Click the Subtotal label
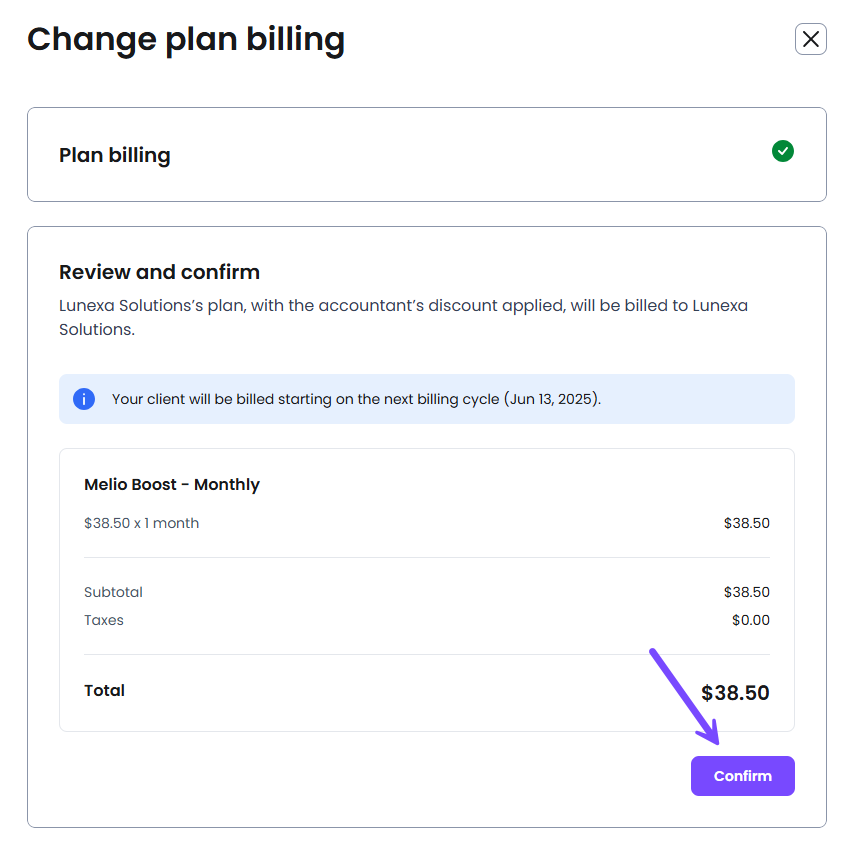The image size is (856, 844). [x=113, y=592]
